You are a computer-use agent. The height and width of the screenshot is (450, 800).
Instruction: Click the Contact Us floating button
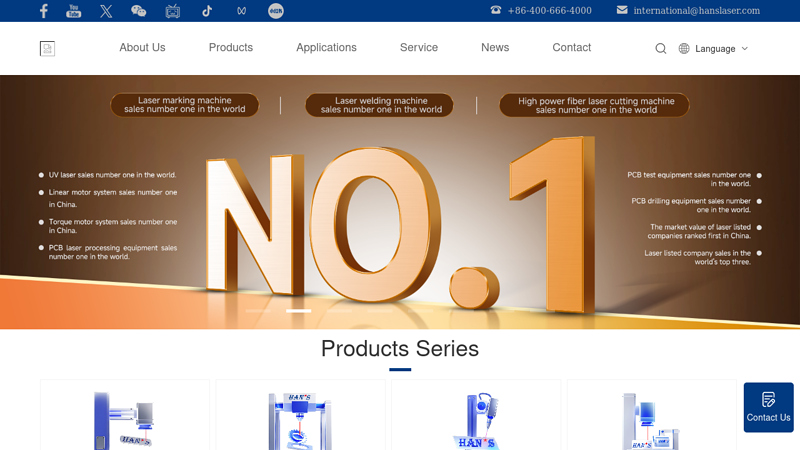point(768,407)
